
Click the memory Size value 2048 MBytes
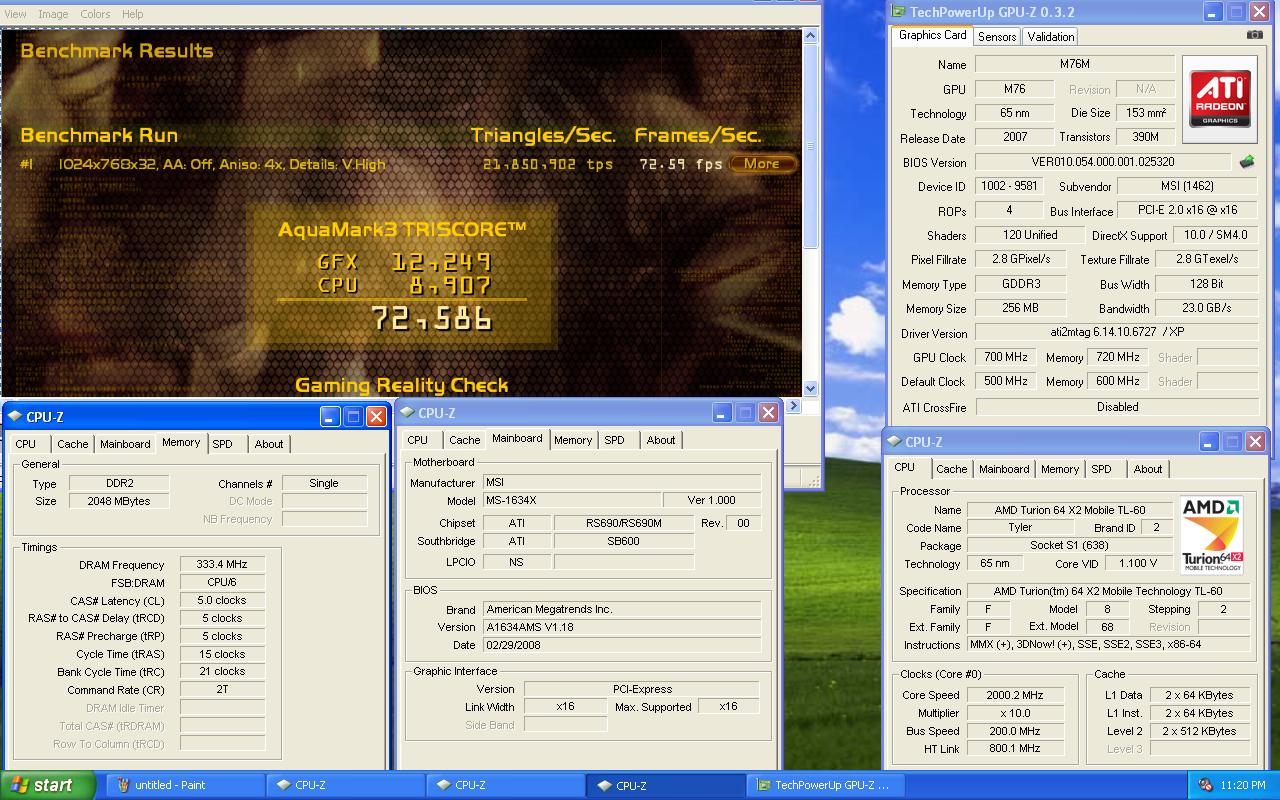click(x=118, y=501)
